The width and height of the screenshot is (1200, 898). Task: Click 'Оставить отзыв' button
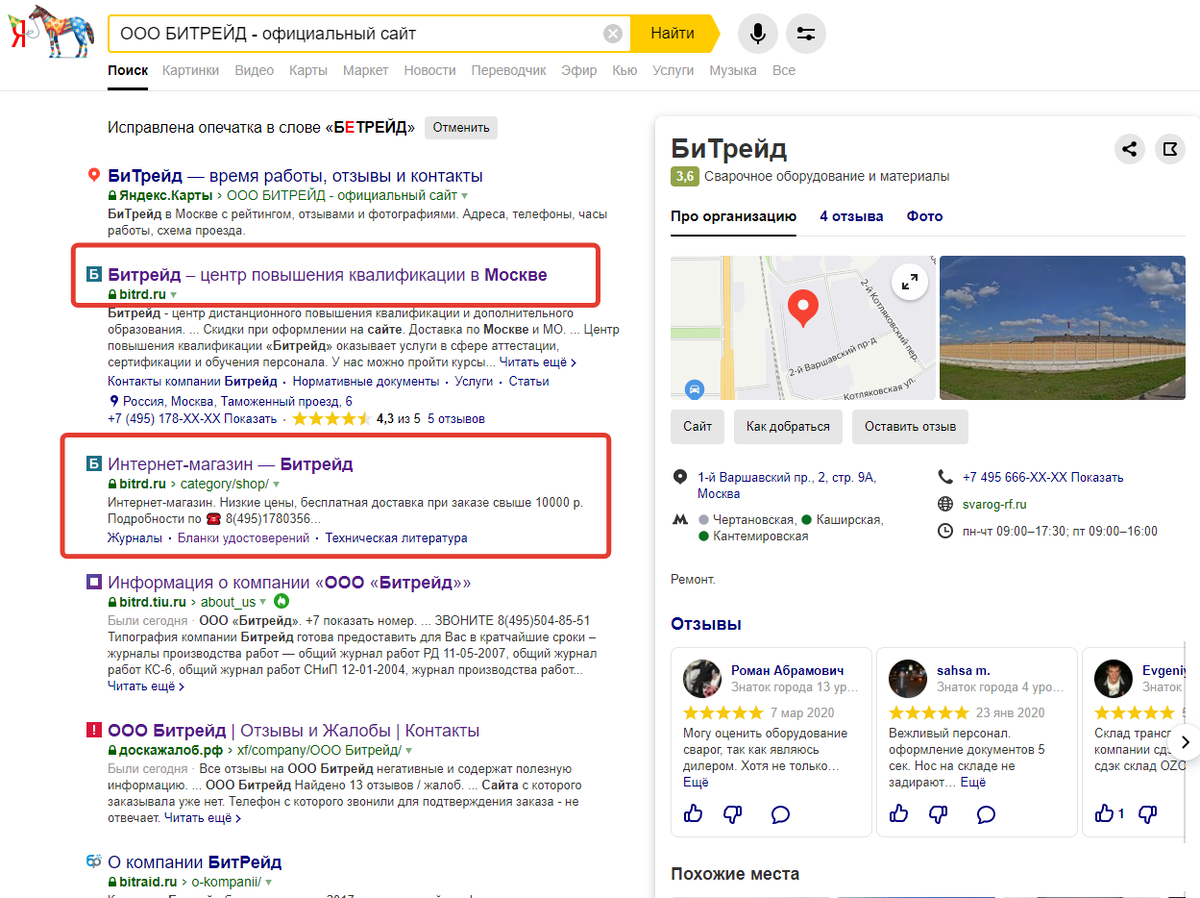(910, 426)
